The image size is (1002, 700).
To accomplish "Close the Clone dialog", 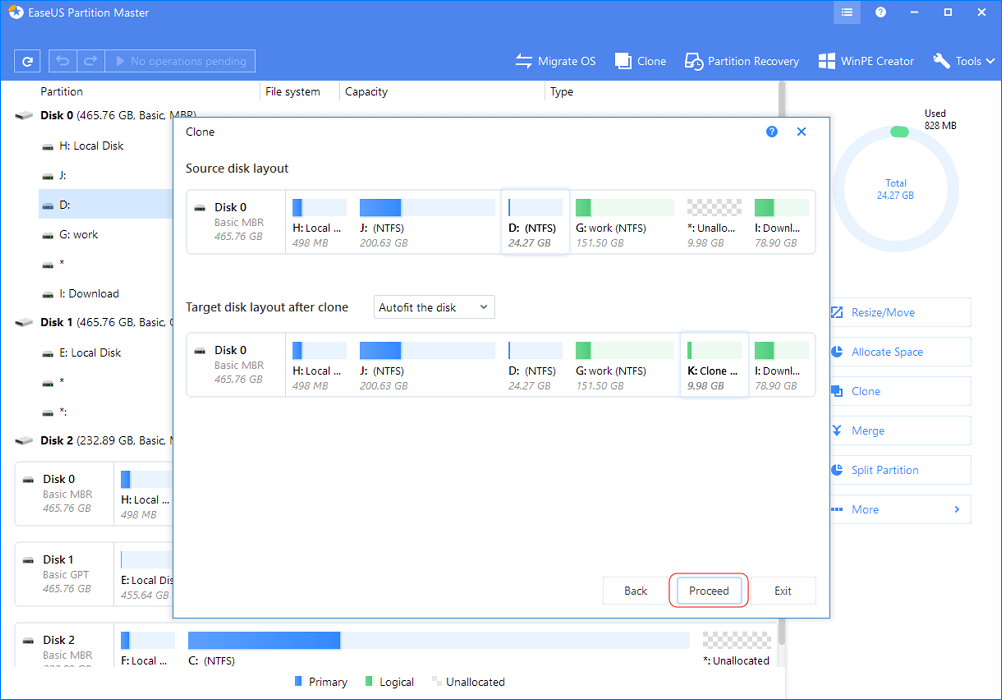I will 801,132.
